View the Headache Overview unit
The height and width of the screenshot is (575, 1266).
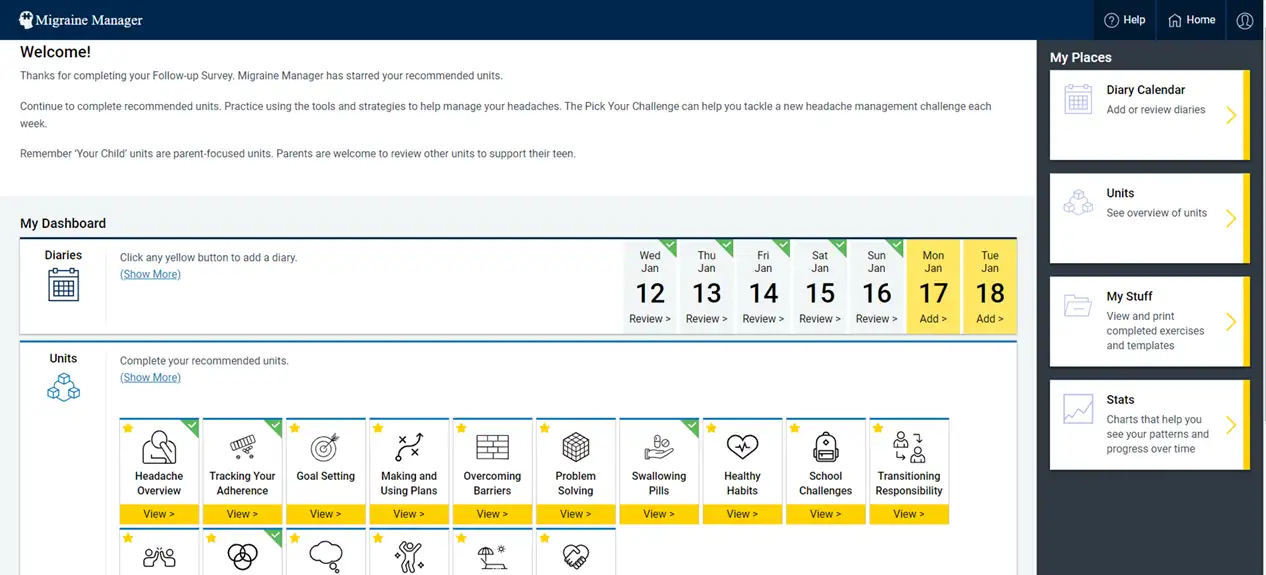coord(159,514)
